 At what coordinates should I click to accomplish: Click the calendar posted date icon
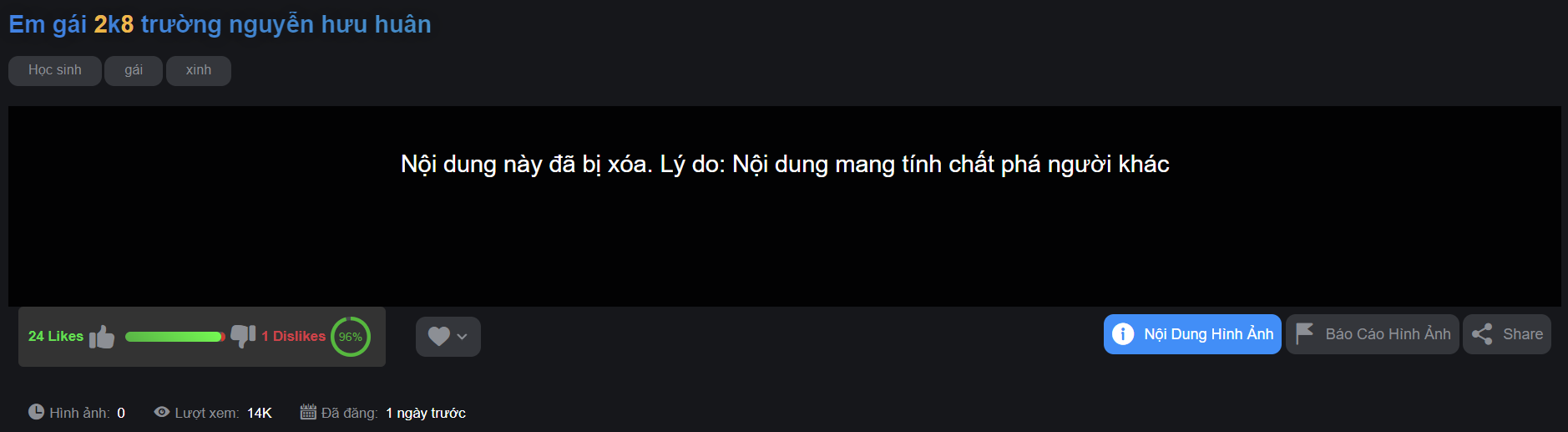pyautogui.click(x=308, y=412)
